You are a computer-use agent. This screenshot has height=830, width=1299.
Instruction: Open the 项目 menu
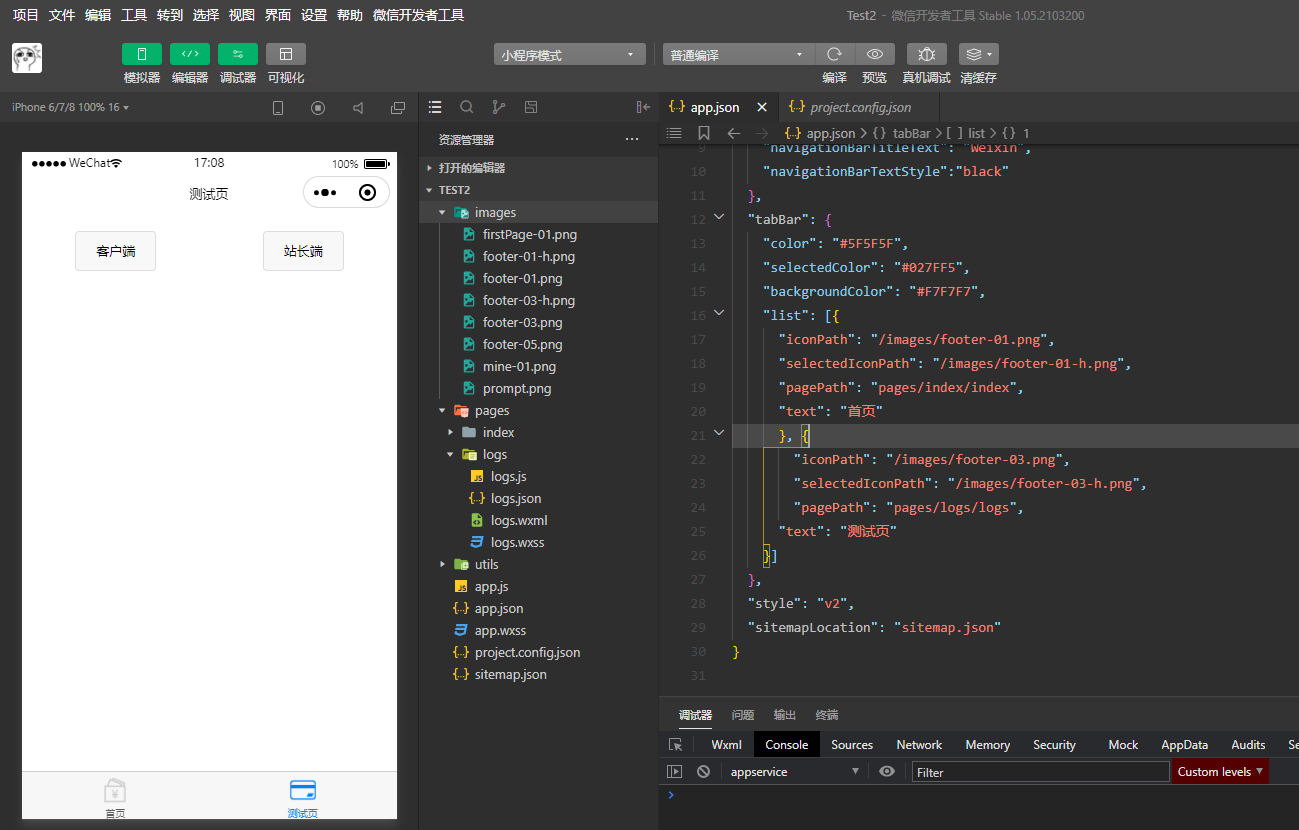[26, 15]
